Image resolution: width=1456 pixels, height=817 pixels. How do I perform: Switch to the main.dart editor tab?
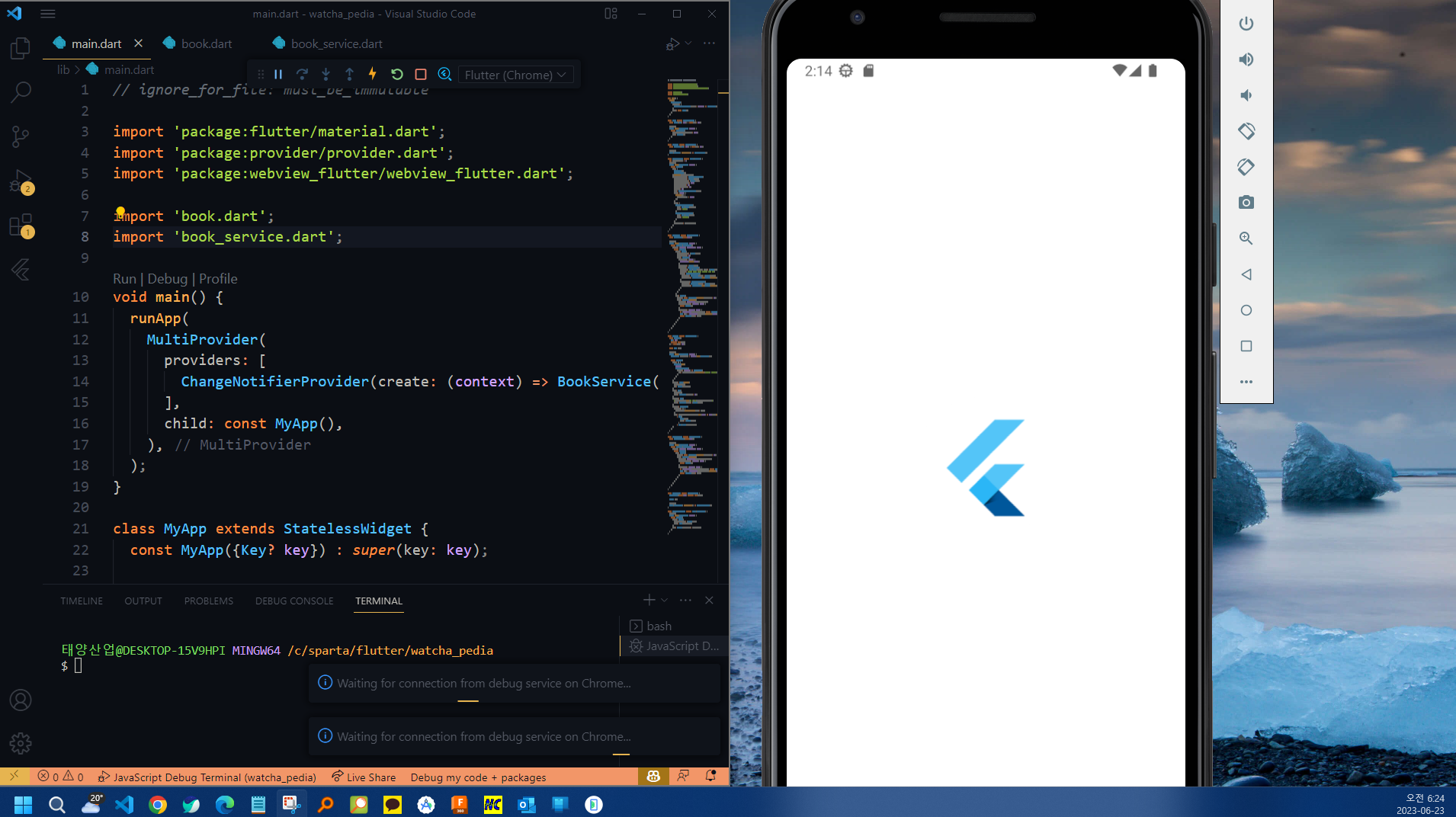[96, 43]
